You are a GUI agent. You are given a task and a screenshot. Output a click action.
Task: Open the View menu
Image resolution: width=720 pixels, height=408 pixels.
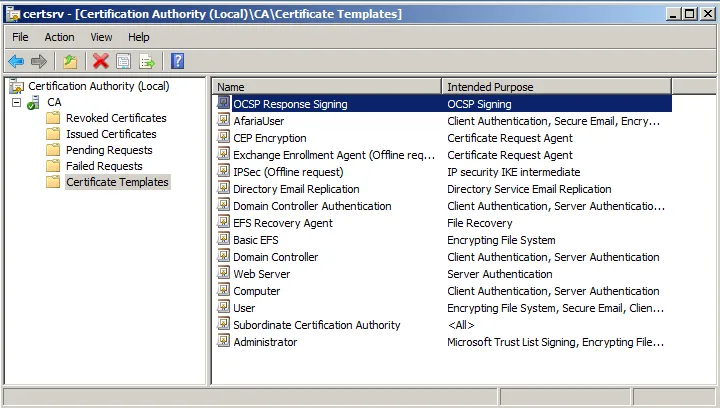click(x=101, y=37)
